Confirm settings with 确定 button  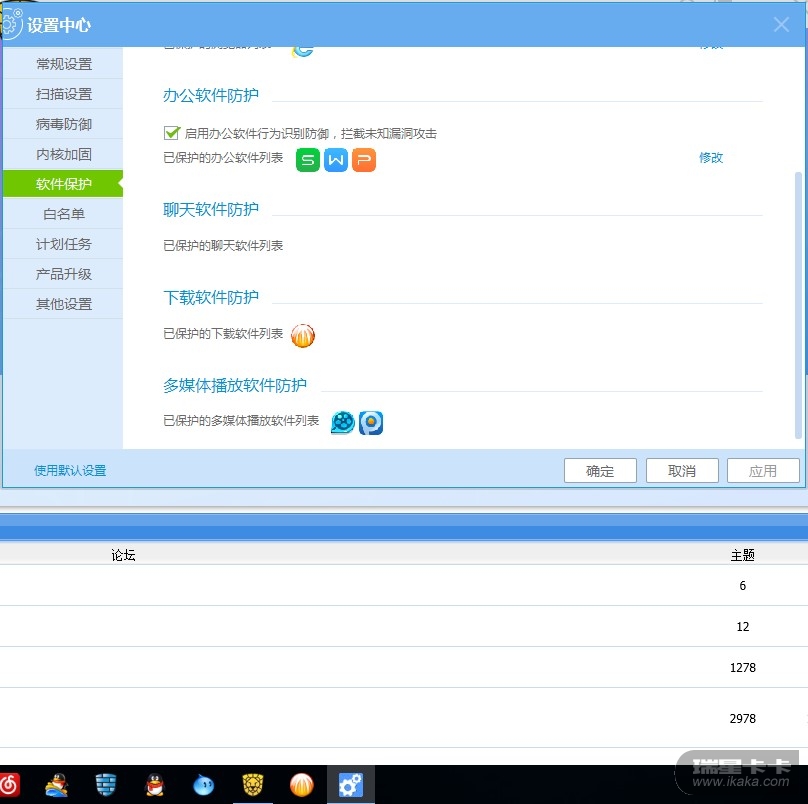tap(600, 471)
